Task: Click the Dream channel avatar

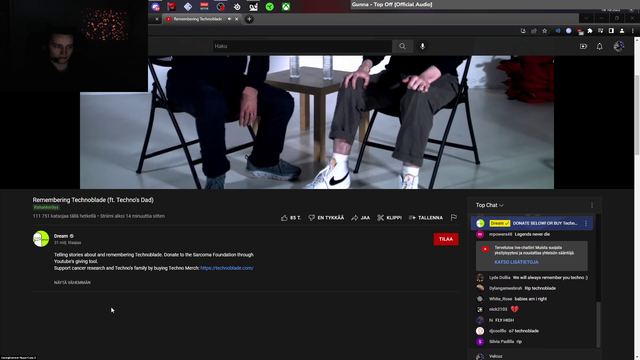Action: (41, 239)
